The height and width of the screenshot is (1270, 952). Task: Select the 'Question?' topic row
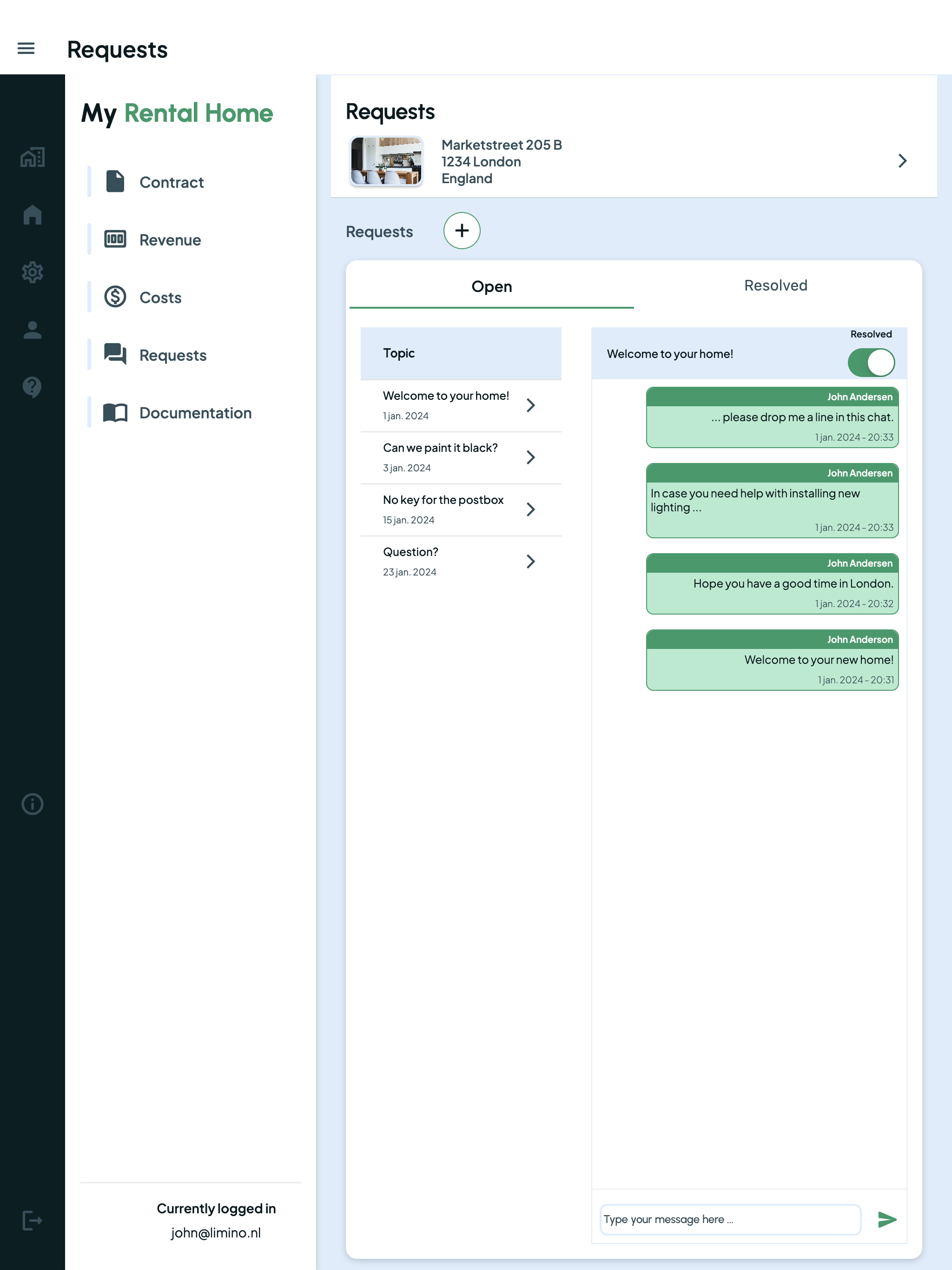(461, 562)
